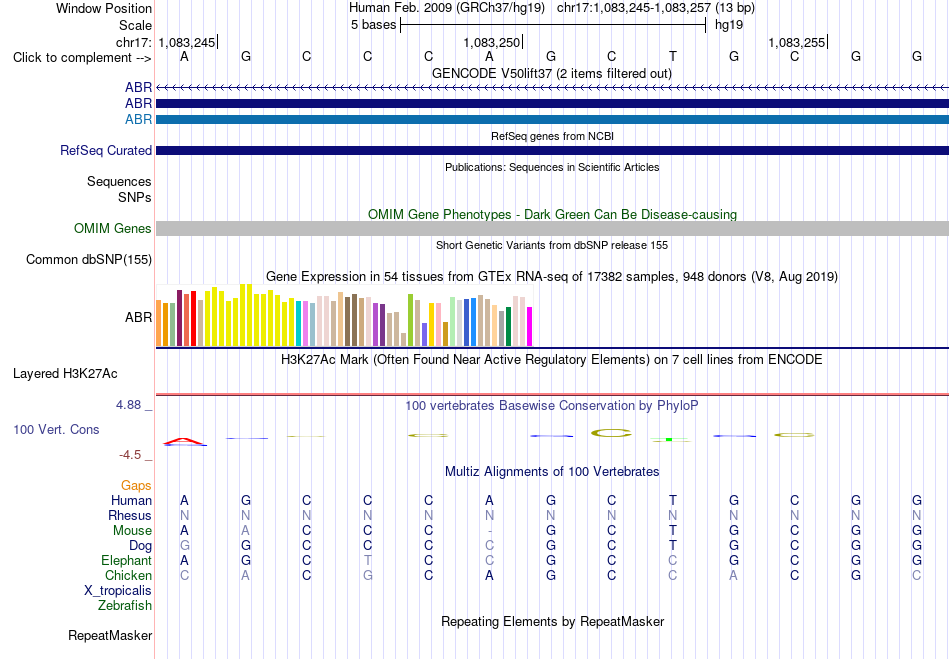Viewport: 950px width, 659px height.
Task: Click the 'Human Feb. 2009 (GRCh37/hg19)' assembly text
Action: click(447, 8)
